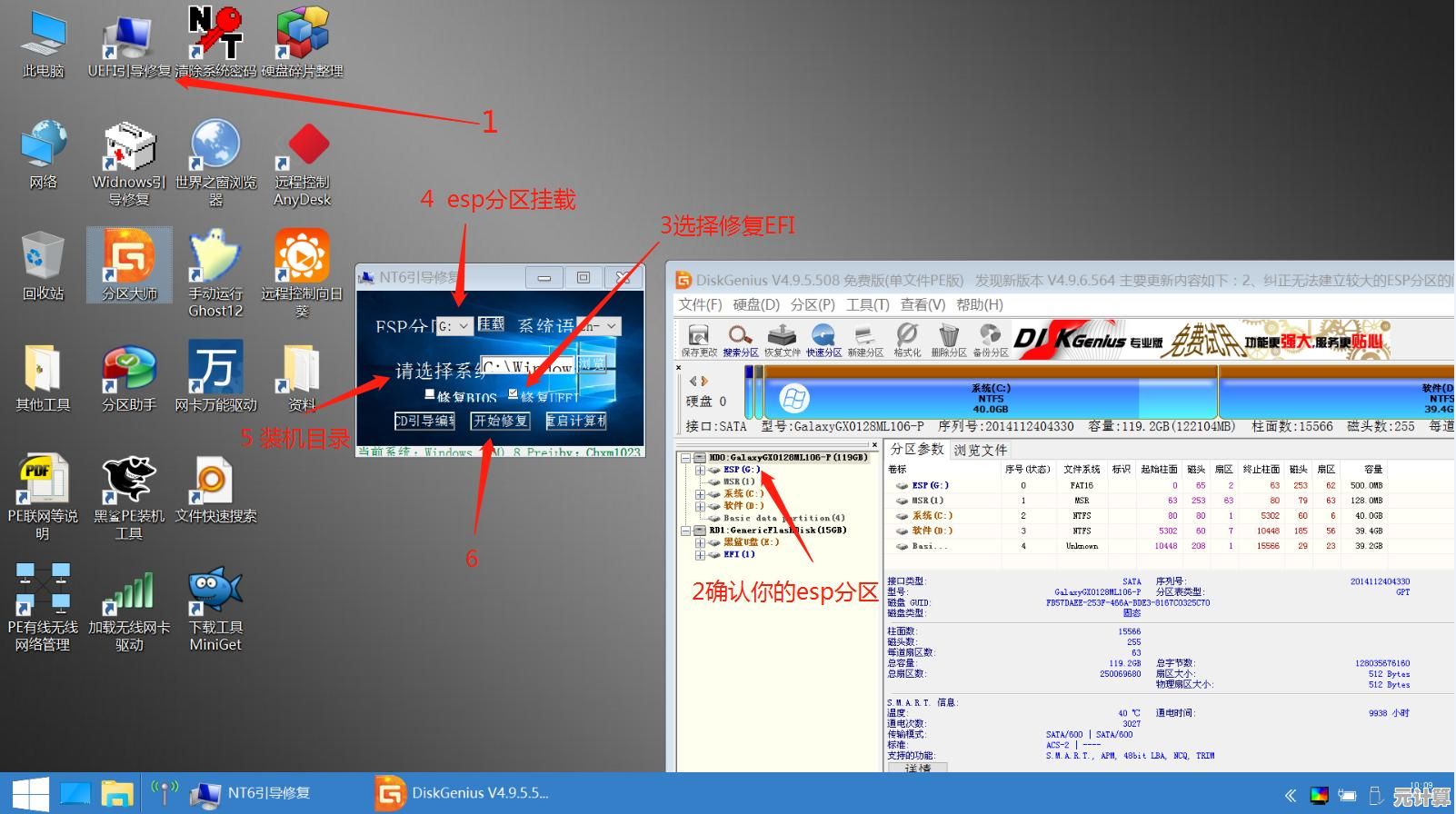Click 搜索分区 (search partition) toolbar icon
Image resolution: width=1456 pixels, height=814 pixels.
point(740,340)
